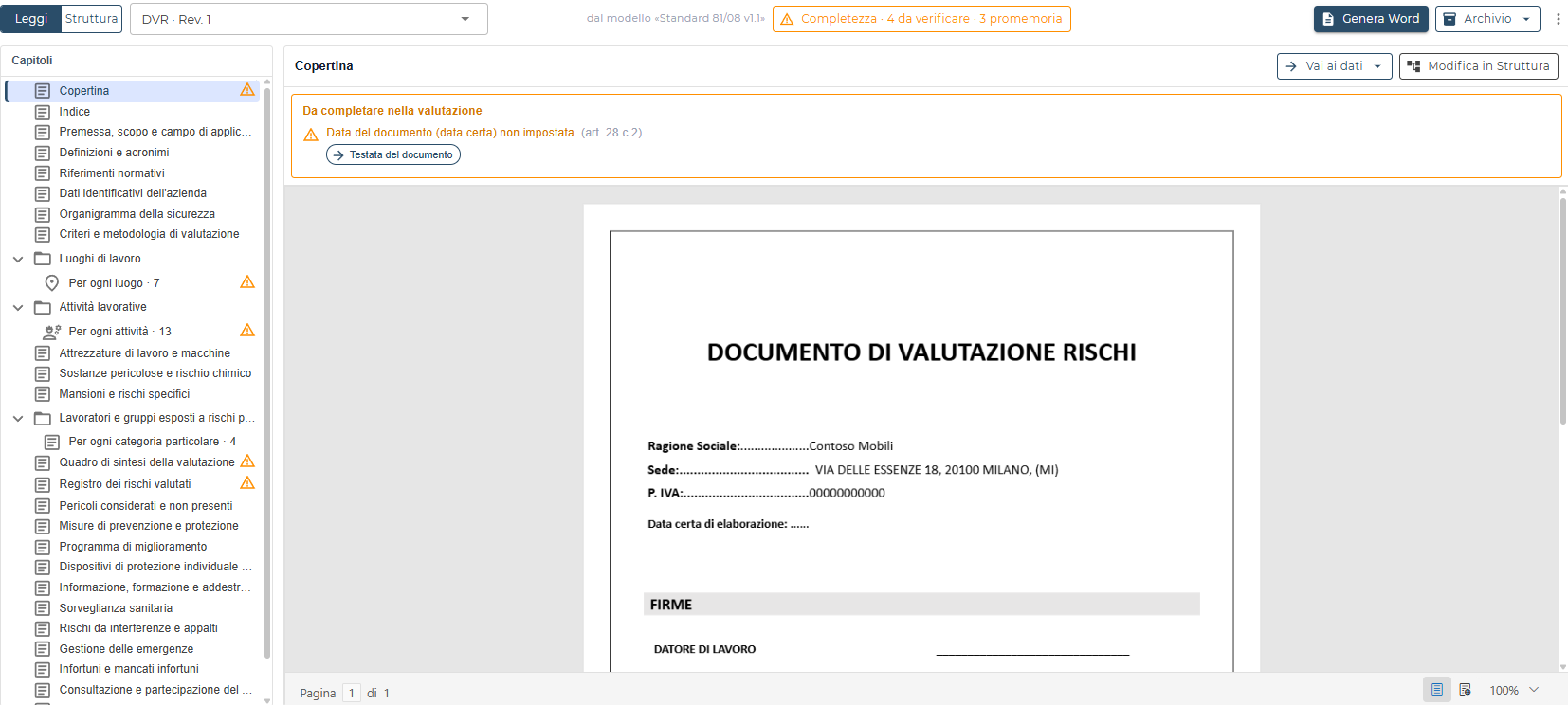Screen dimensions: 1568x705
Task: Open the three-dot more options menu
Action: click(1558, 19)
